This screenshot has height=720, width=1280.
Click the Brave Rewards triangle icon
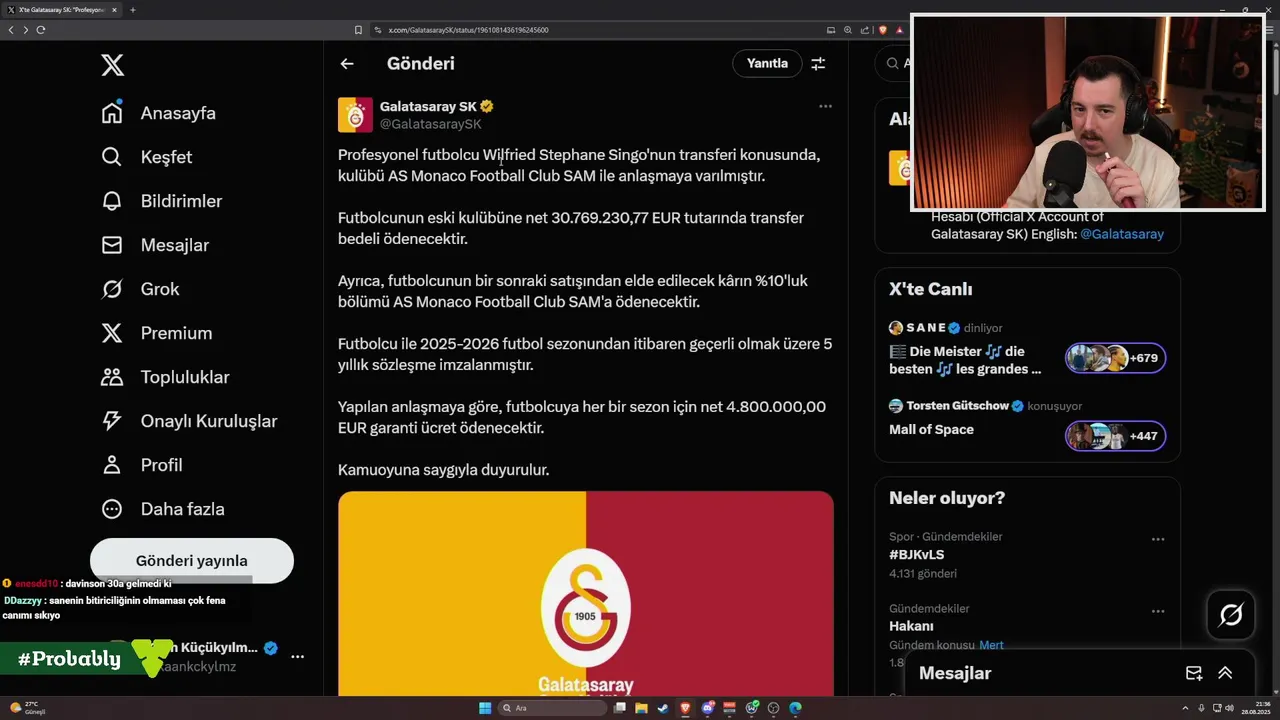(x=901, y=30)
